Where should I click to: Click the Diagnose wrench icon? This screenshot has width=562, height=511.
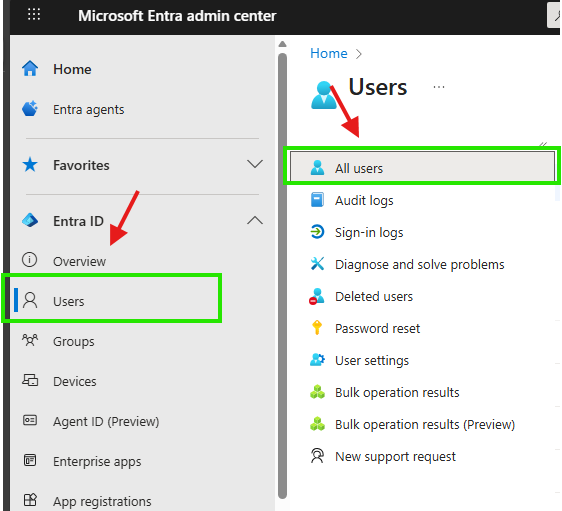point(317,263)
